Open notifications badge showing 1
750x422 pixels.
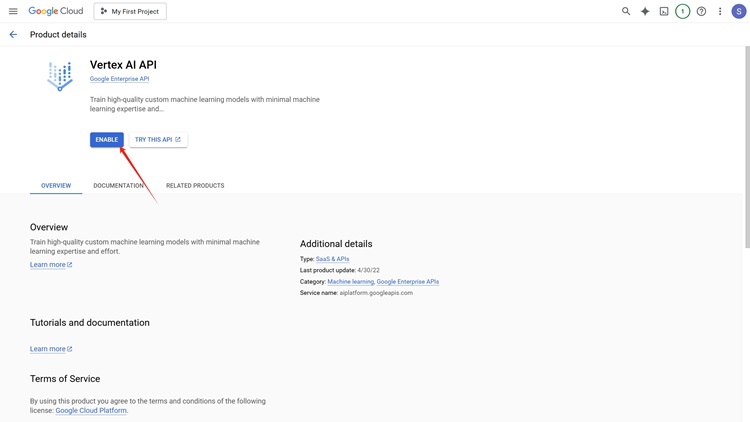point(683,11)
